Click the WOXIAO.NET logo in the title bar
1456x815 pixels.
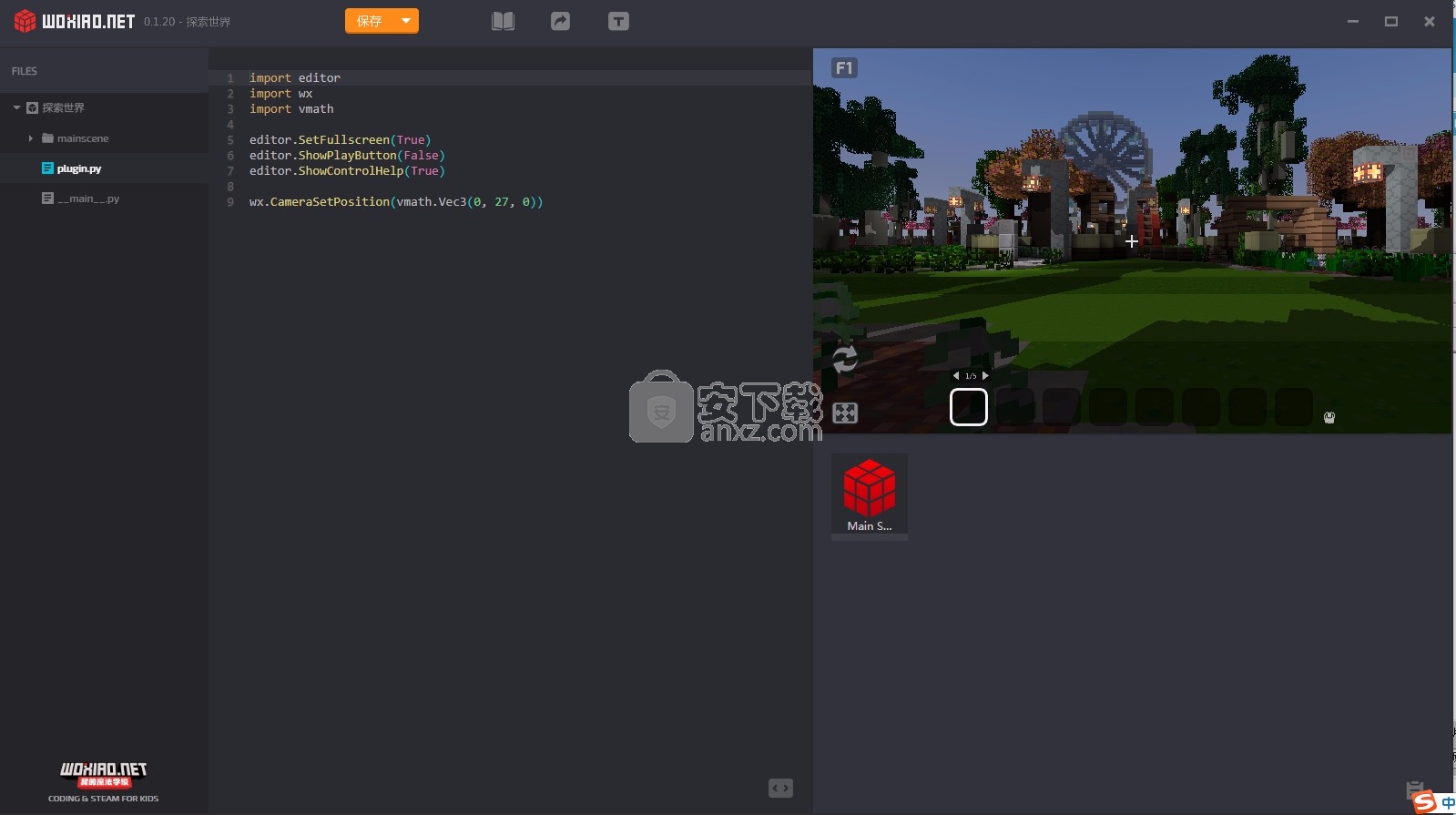pos(75,21)
